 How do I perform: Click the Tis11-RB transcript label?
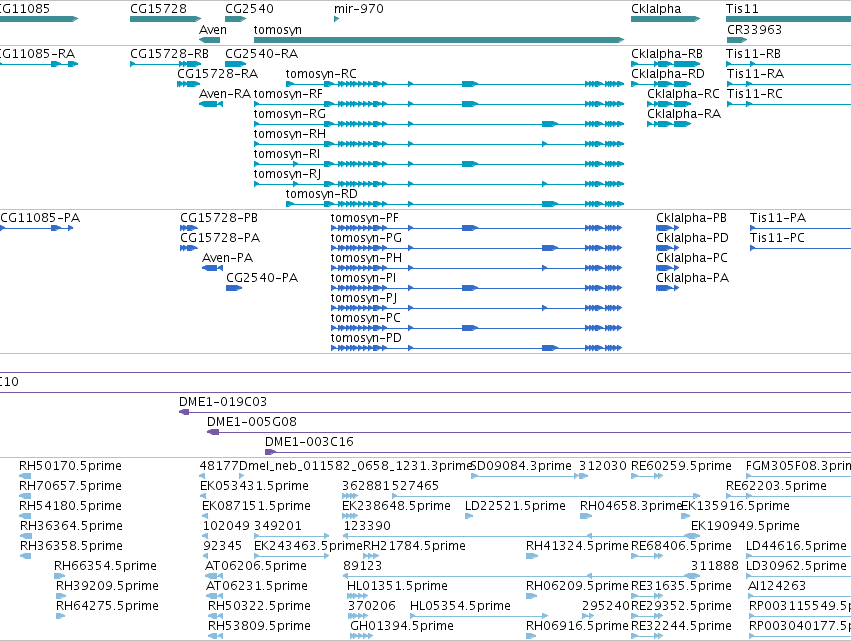pyautogui.click(x=753, y=54)
